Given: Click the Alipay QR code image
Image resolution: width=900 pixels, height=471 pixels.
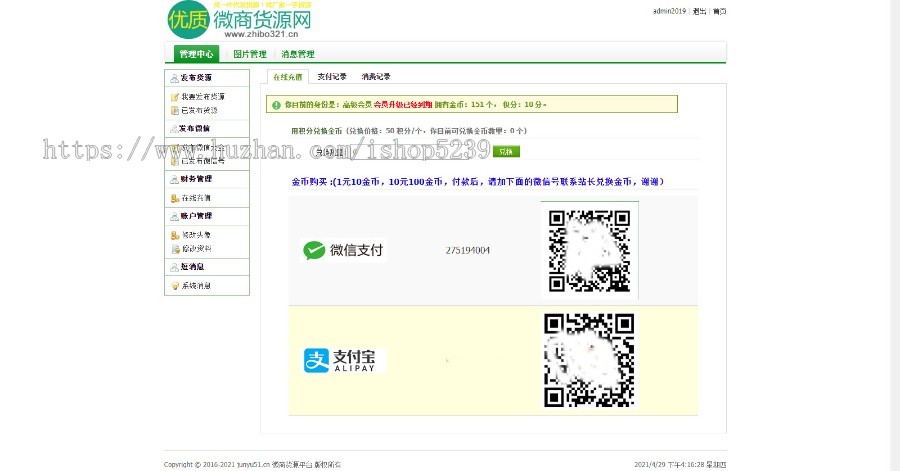Looking at the screenshot, I should pos(589,360).
